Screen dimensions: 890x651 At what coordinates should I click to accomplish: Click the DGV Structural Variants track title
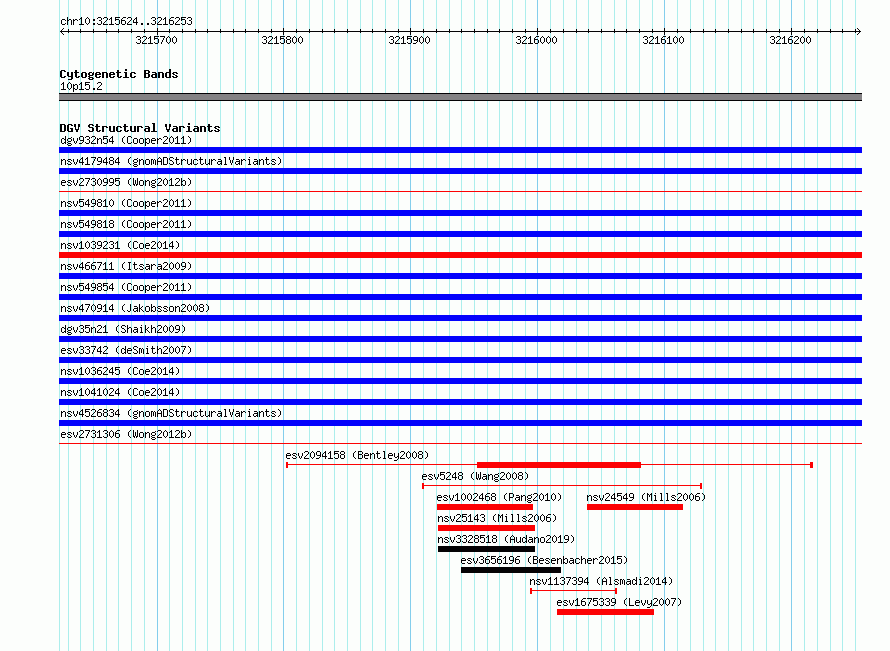pyautogui.click(x=140, y=128)
